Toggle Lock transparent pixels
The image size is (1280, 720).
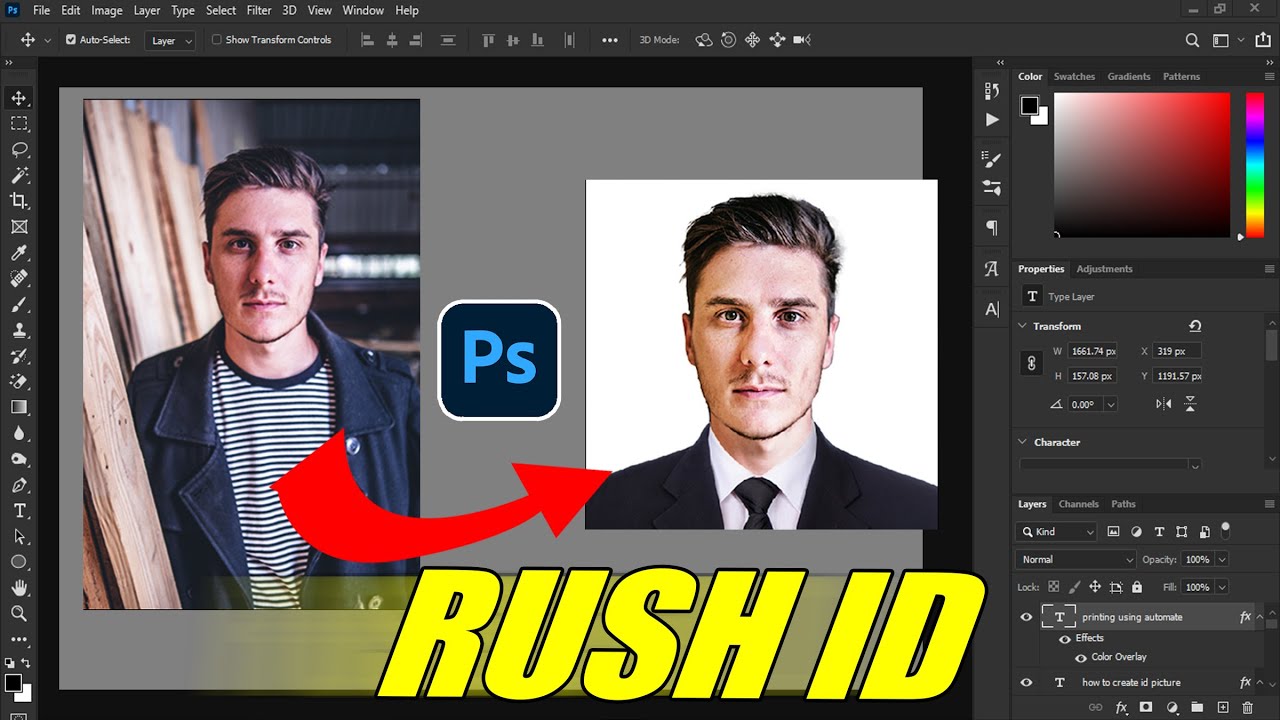(1053, 587)
